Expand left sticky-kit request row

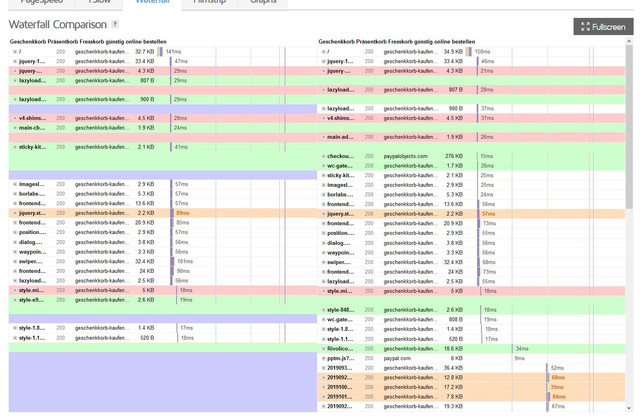15,147
